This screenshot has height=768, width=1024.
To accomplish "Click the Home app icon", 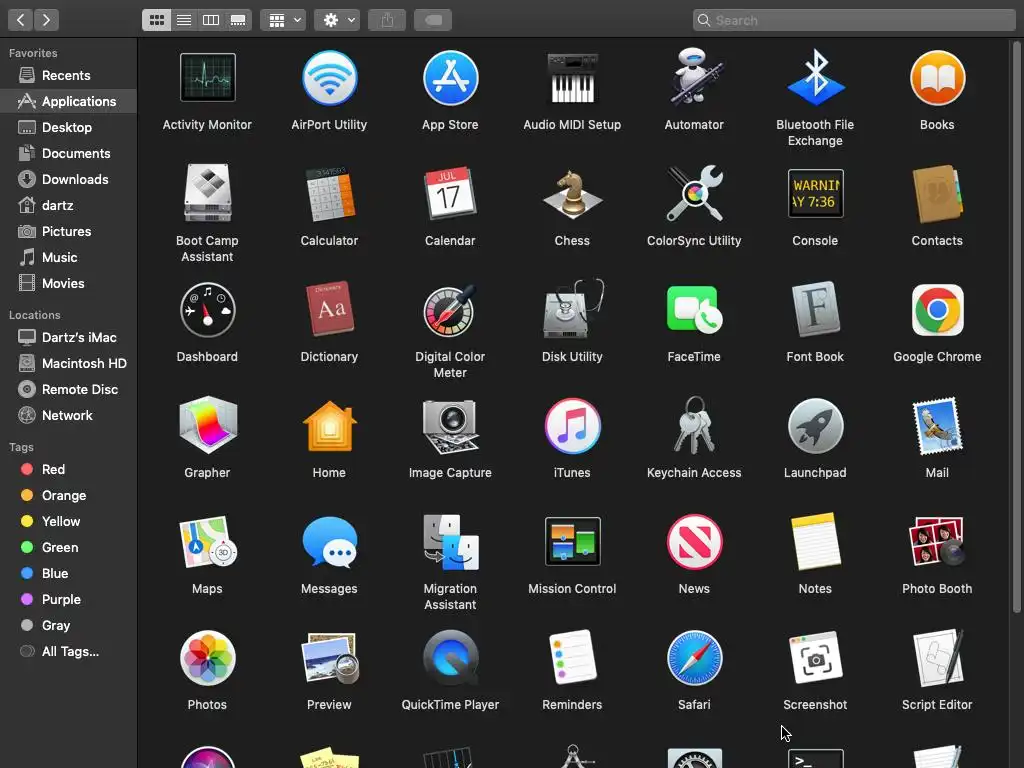I will click(x=330, y=425).
